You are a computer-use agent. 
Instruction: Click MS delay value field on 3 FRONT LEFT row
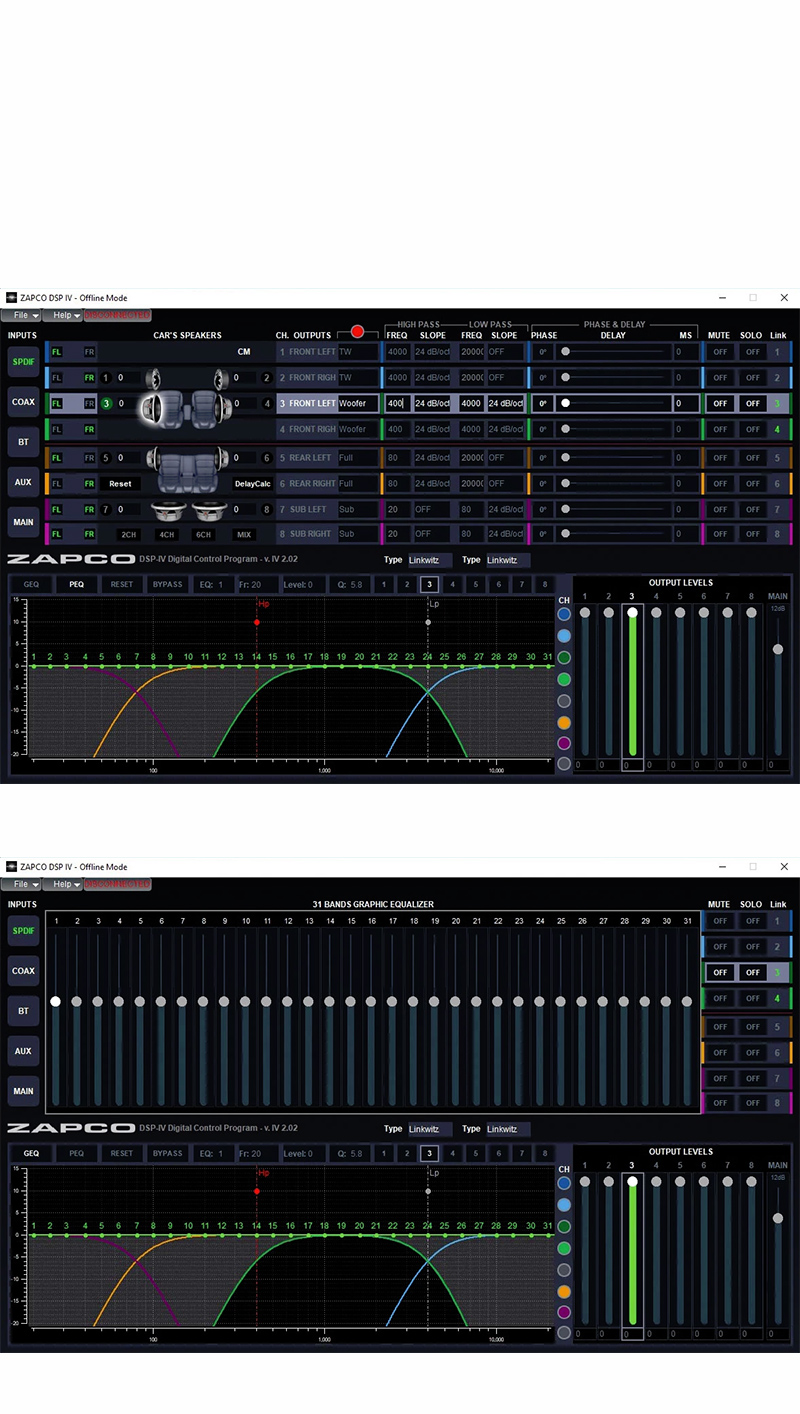click(x=685, y=404)
